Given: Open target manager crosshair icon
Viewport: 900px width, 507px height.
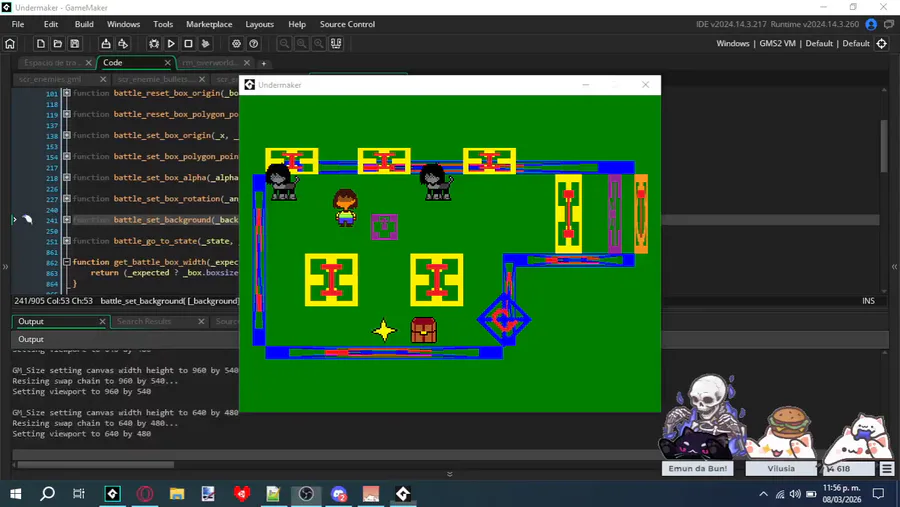Looking at the screenshot, I should pos(882,44).
